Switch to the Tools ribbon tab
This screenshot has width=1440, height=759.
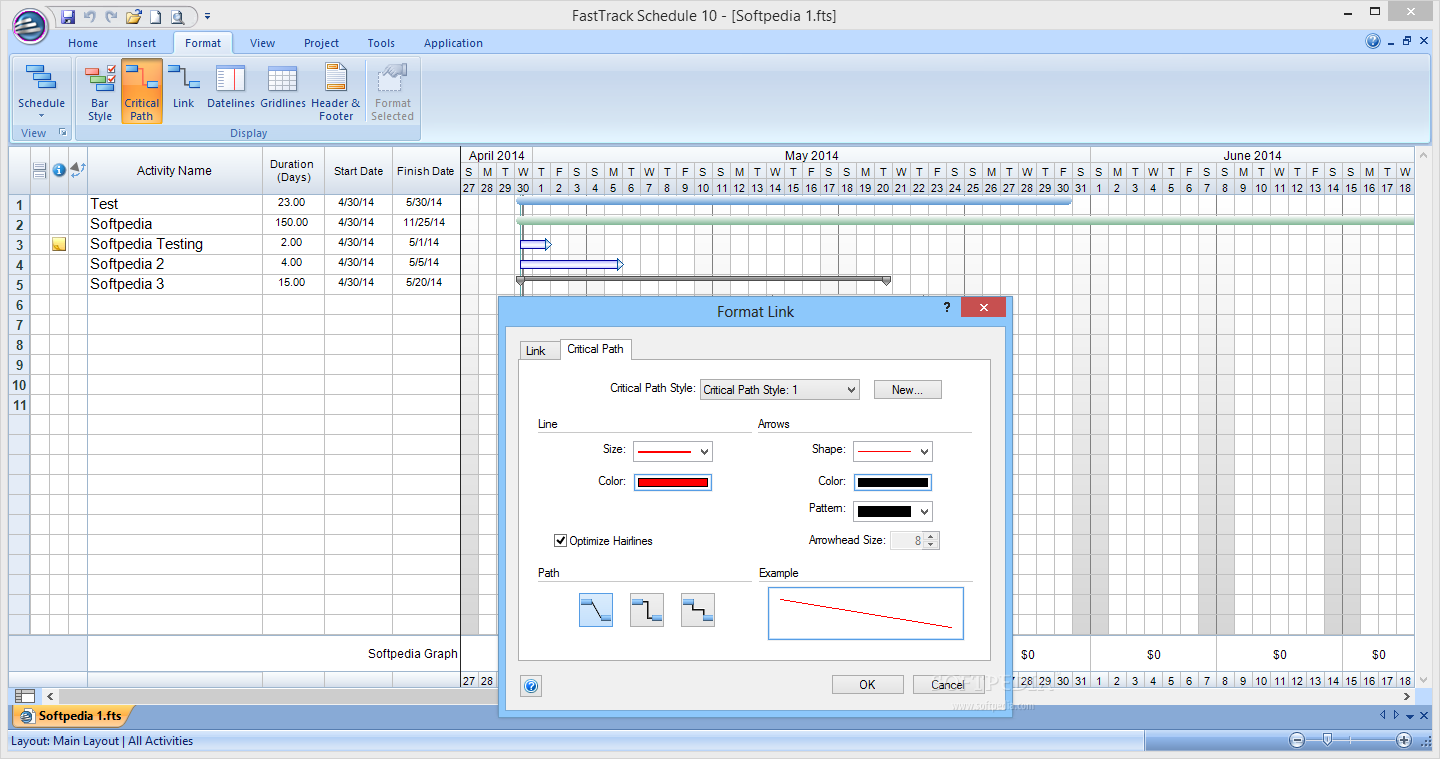(x=381, y=43)
